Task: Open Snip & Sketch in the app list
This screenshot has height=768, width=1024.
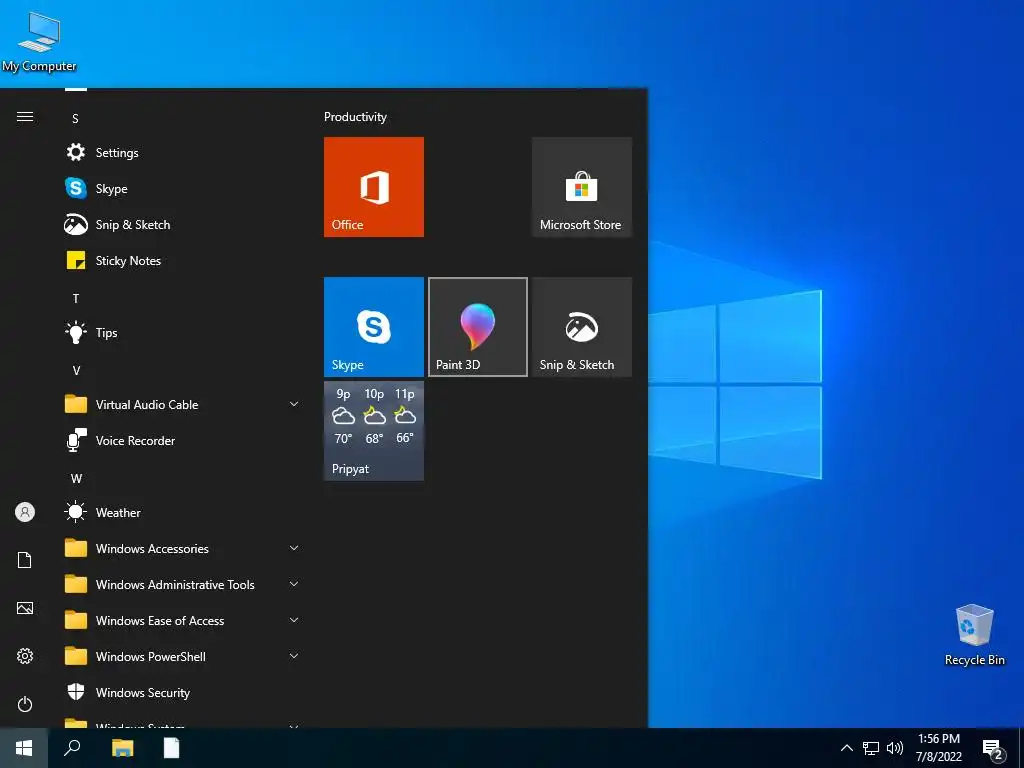Action: (x=183, y=225)
